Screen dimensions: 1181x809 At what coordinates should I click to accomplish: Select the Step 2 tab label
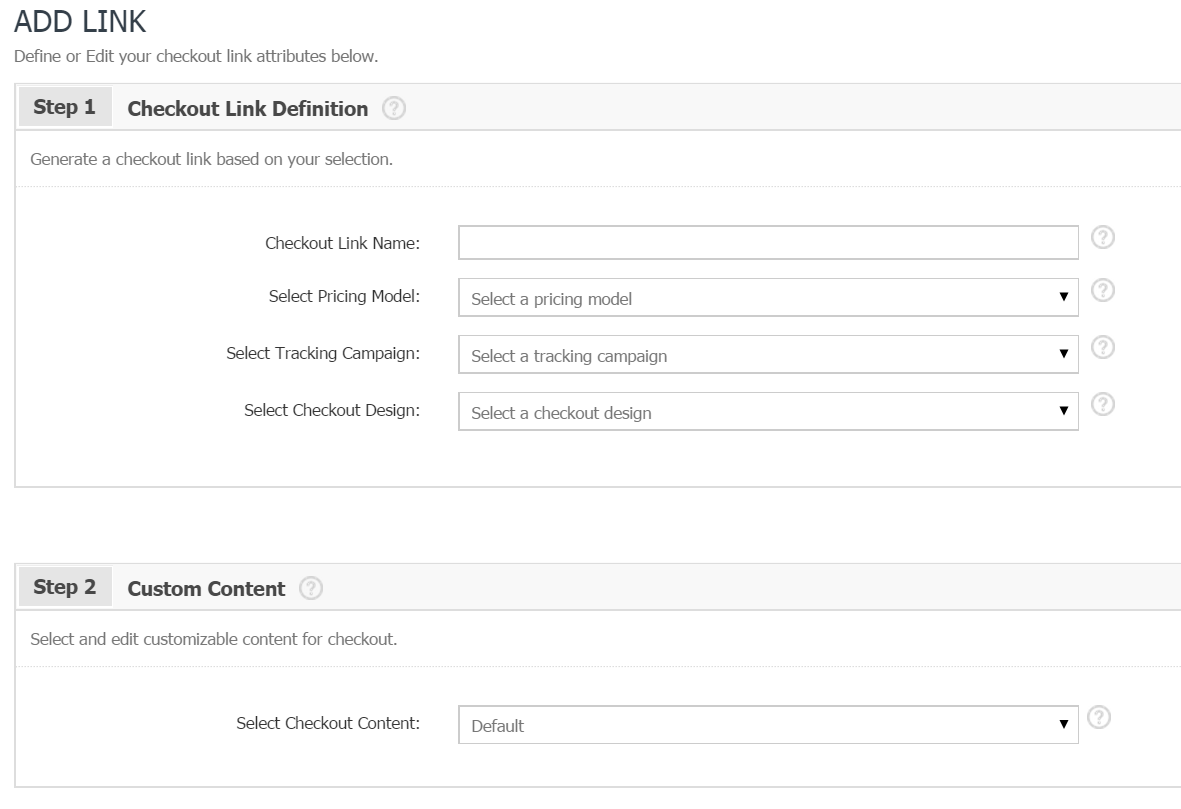click(x=65, y=587)
